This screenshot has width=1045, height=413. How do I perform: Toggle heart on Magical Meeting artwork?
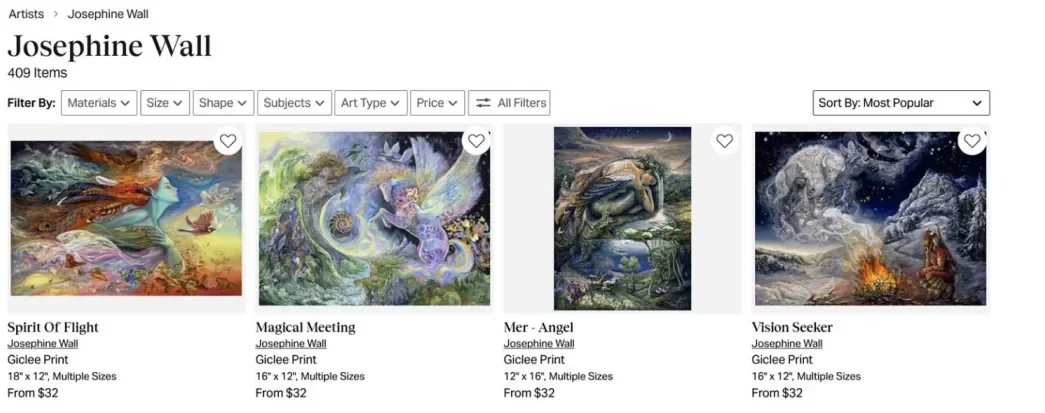coord(476,141)
